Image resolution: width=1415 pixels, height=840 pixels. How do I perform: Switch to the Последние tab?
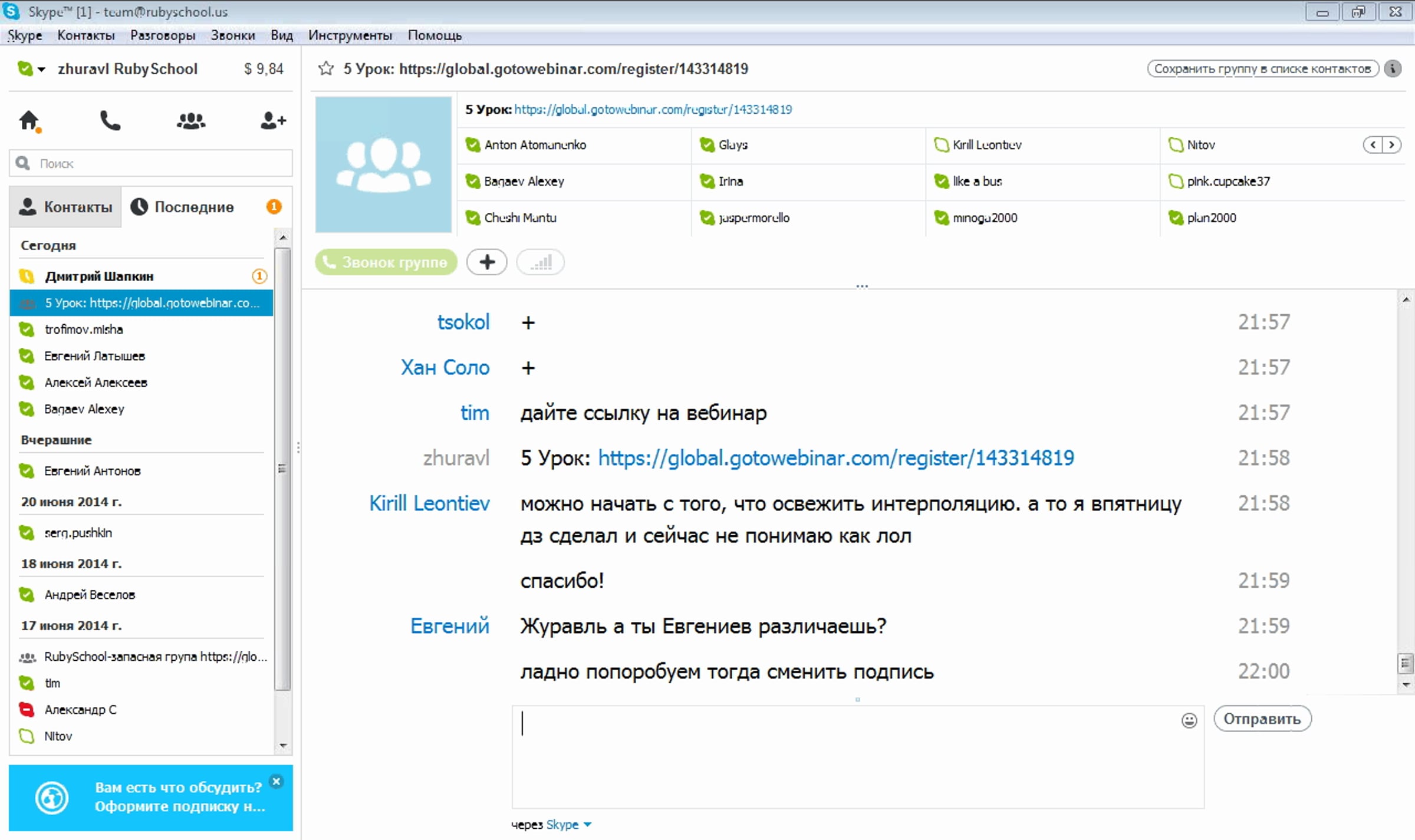[193, 207]
